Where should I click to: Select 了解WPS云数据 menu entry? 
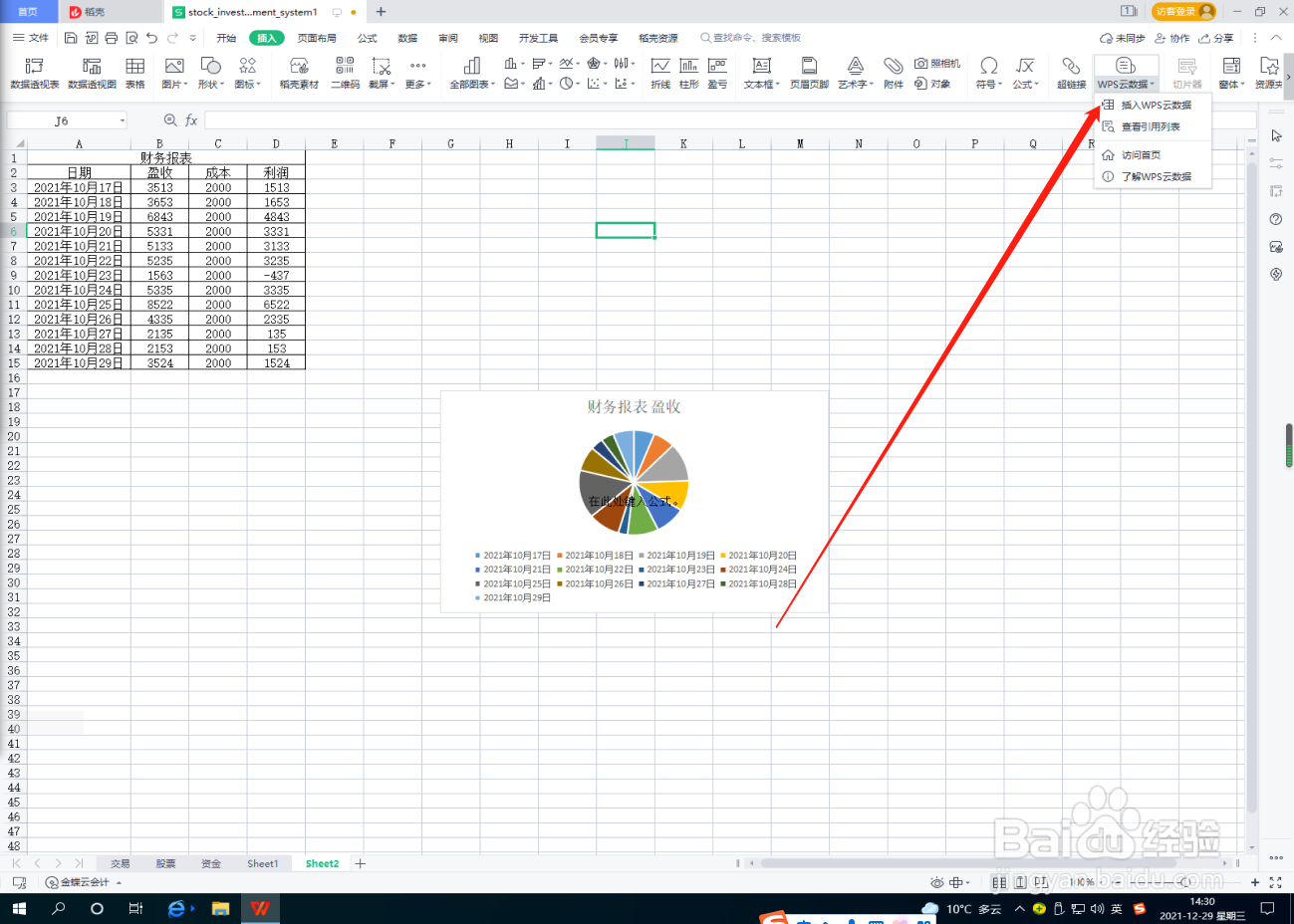point(1153,176)
